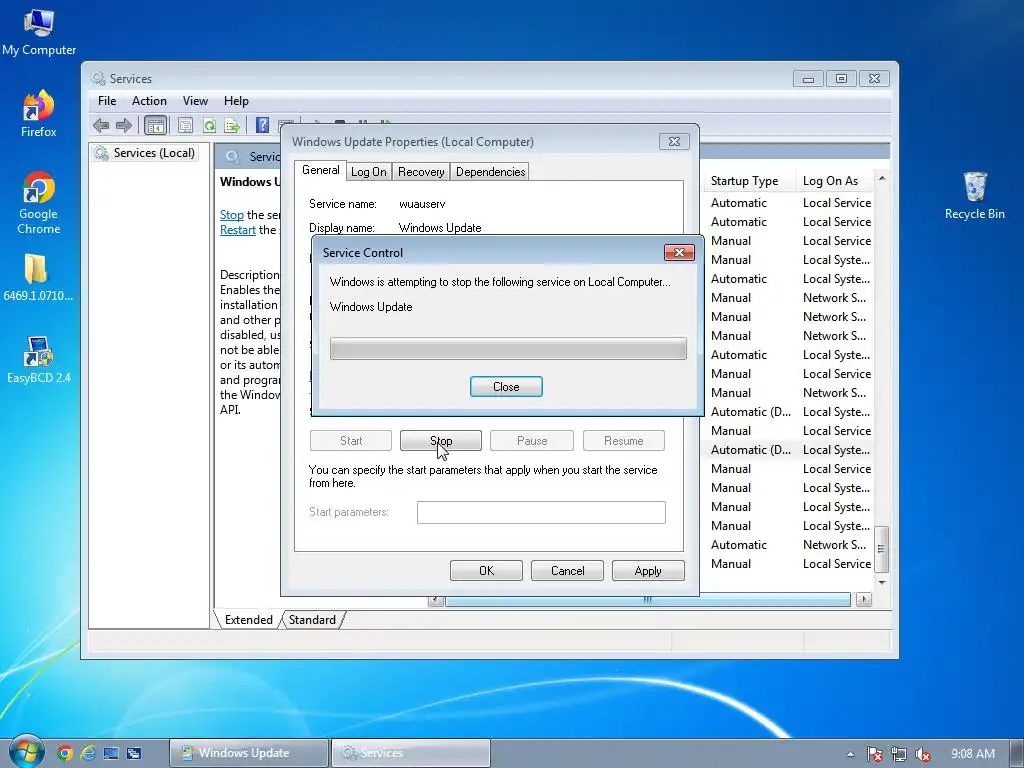Launch Chrome from the taskbar quick launch
Viewport: 1024px width, 768px height.
65,753
